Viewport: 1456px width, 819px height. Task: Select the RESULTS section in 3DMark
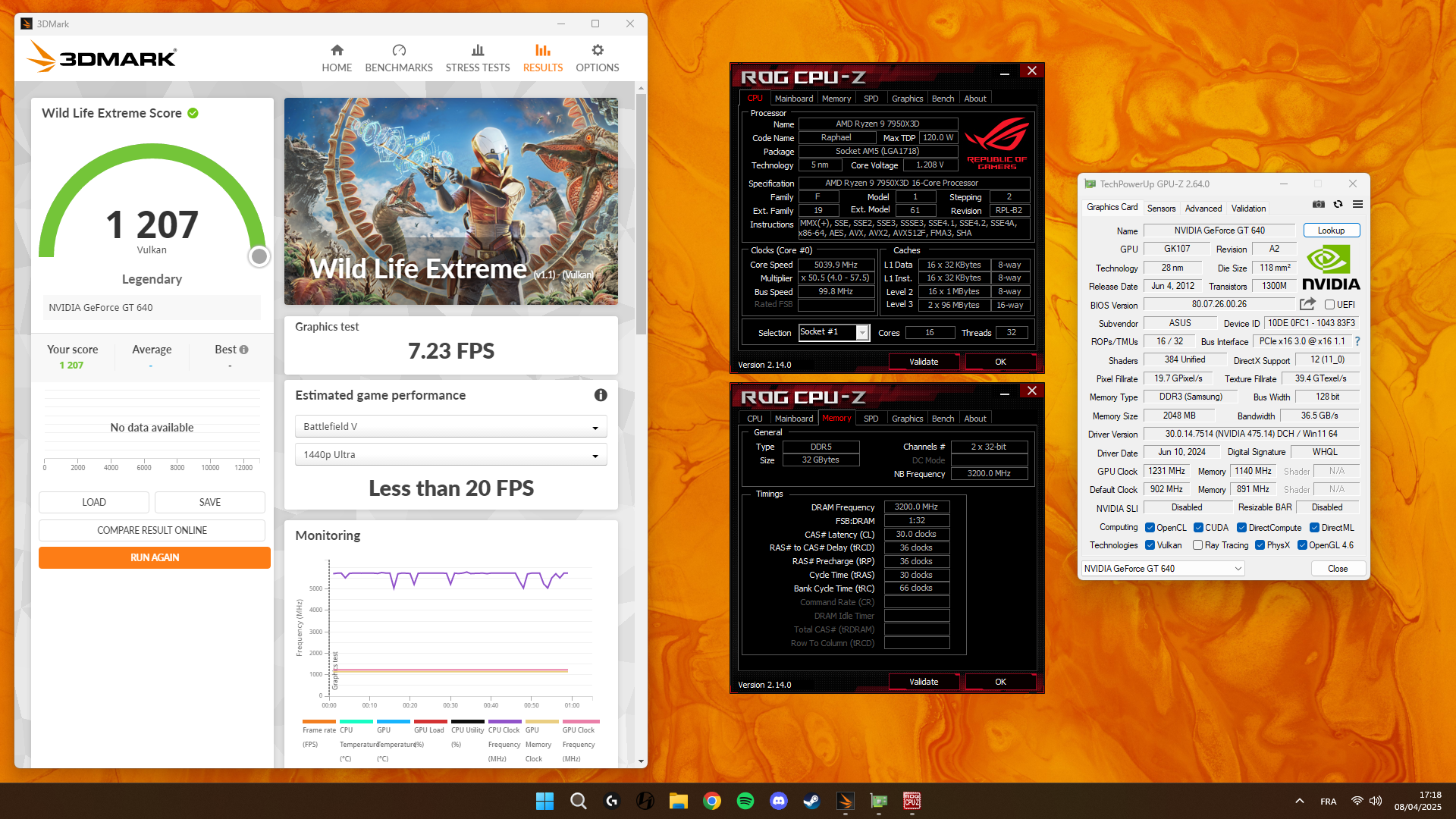coord(543,58)
